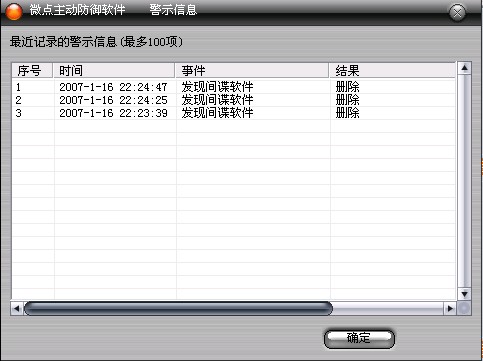
Task: Select record with time 22:24:47
Action: [x=233, y=87]
